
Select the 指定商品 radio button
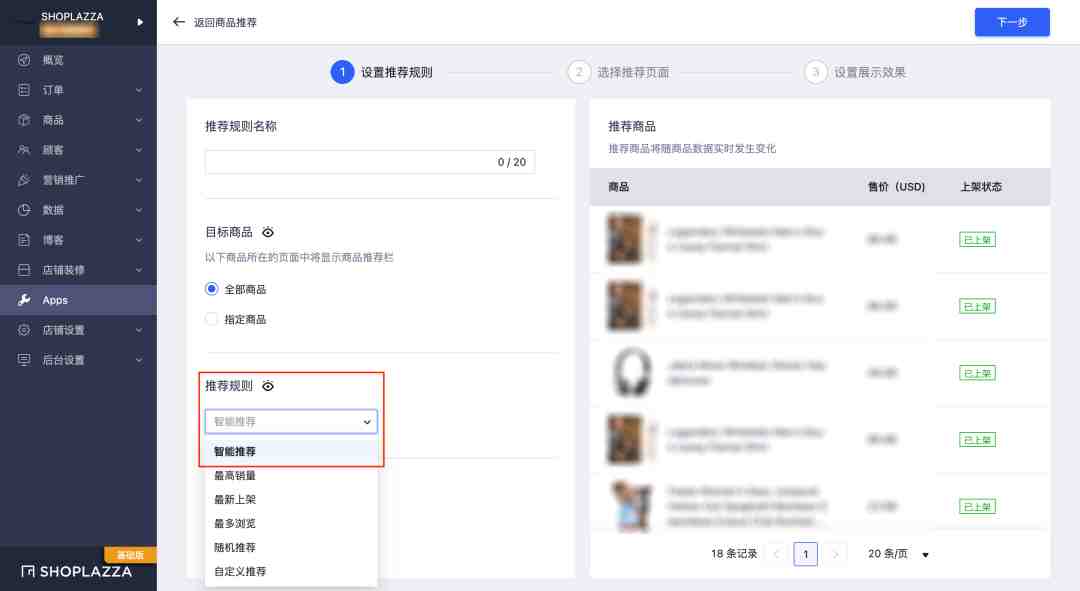tap(211, 319)
